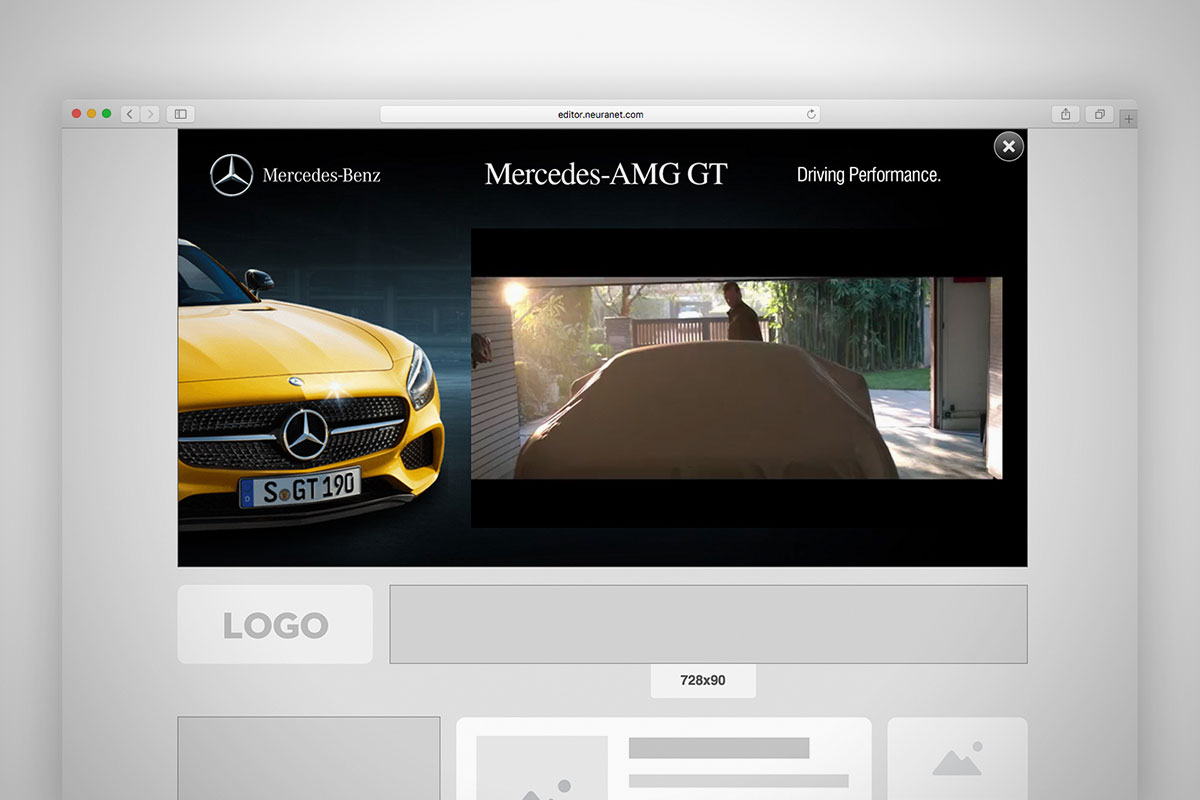Click the browser back arrow
The width and height of the screenshot is (1200, 800).
[130, 114]
